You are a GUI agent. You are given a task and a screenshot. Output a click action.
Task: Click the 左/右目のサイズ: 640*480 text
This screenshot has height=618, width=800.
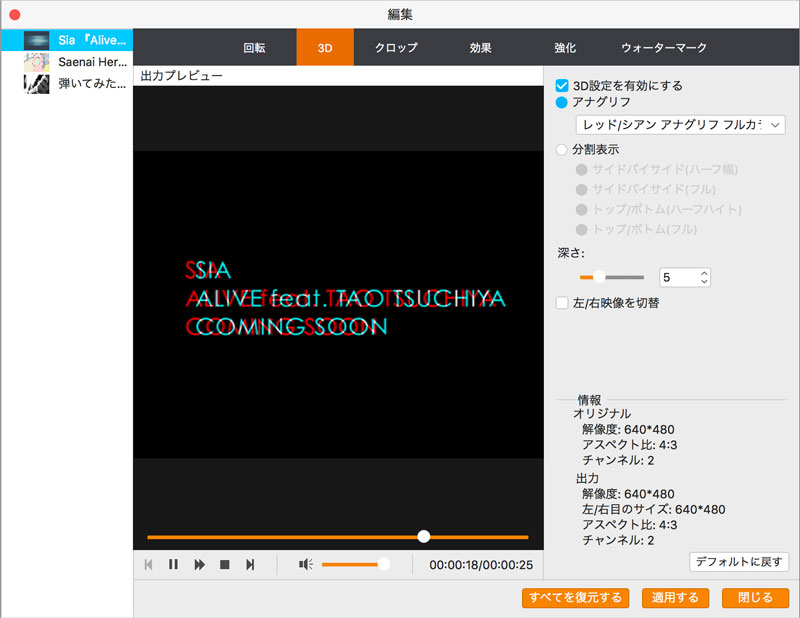pyautogui.click(x=654, y=509)
